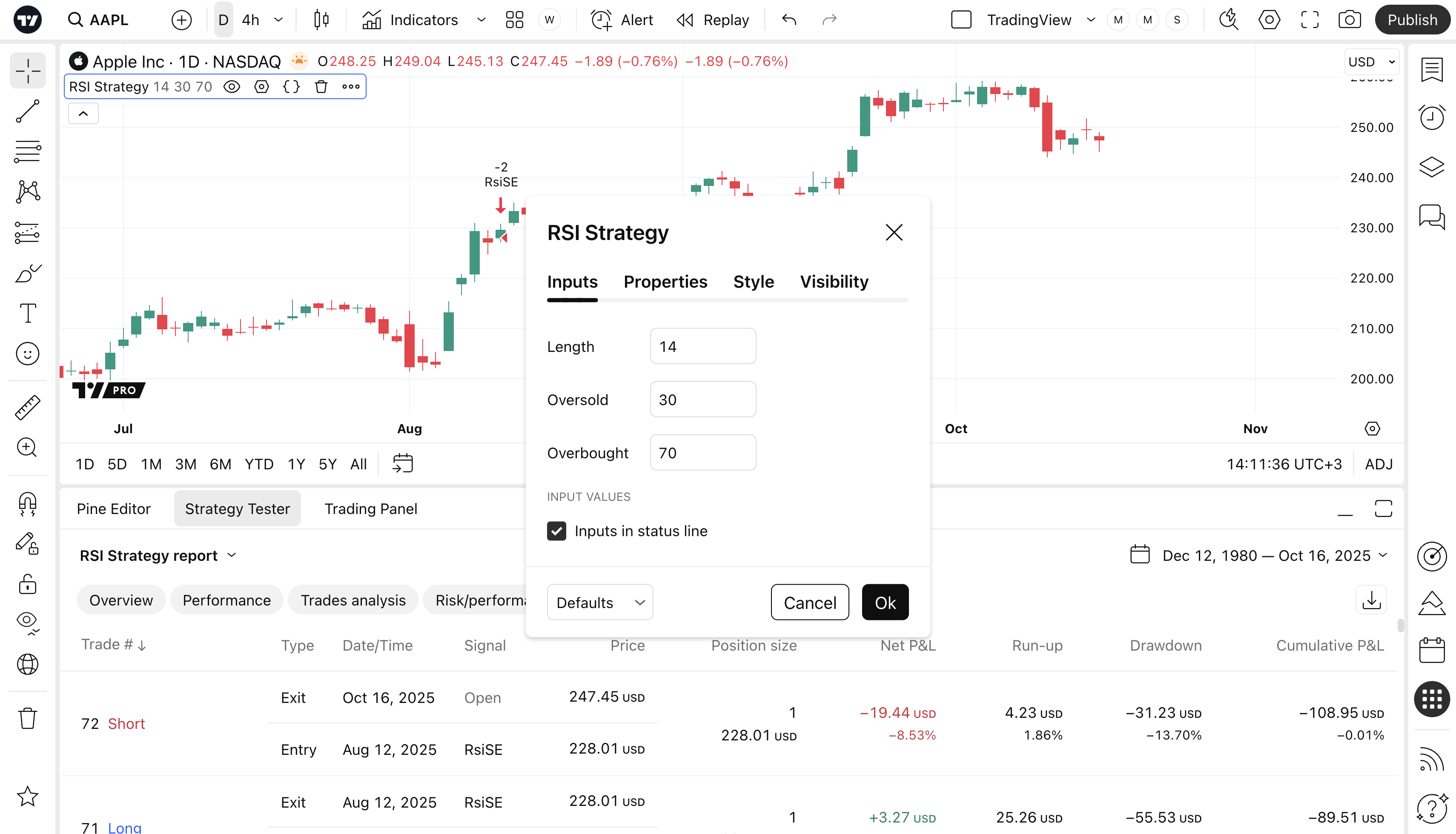The image size is (1456, 834).
Task: Hide RSI Strategy using eye icon
Action: click(232, 86)
